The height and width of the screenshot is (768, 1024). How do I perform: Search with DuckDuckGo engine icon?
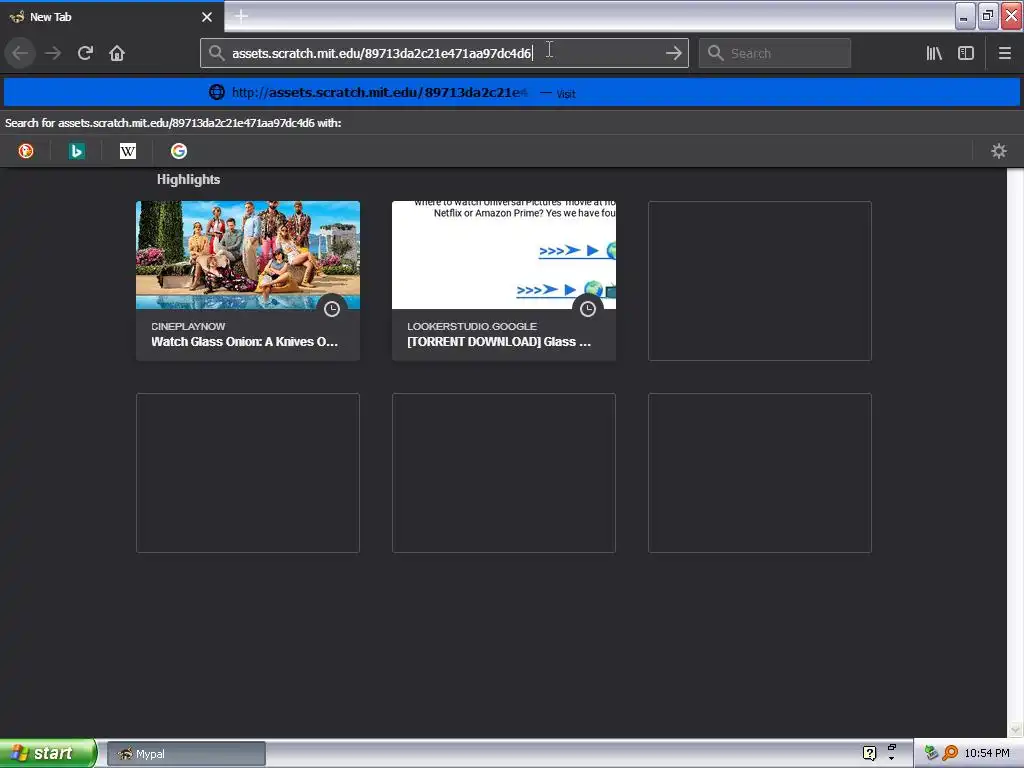(25, 152)
